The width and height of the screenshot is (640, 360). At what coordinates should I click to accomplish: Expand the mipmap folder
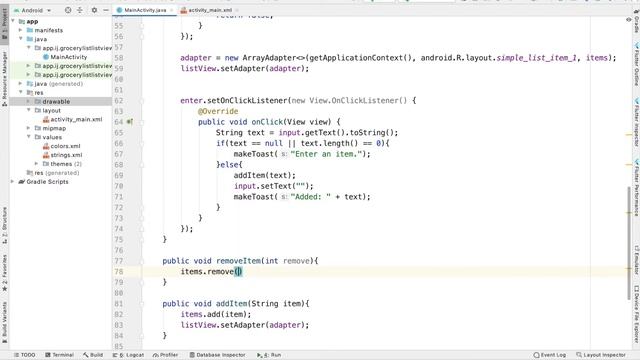point(29,128)
